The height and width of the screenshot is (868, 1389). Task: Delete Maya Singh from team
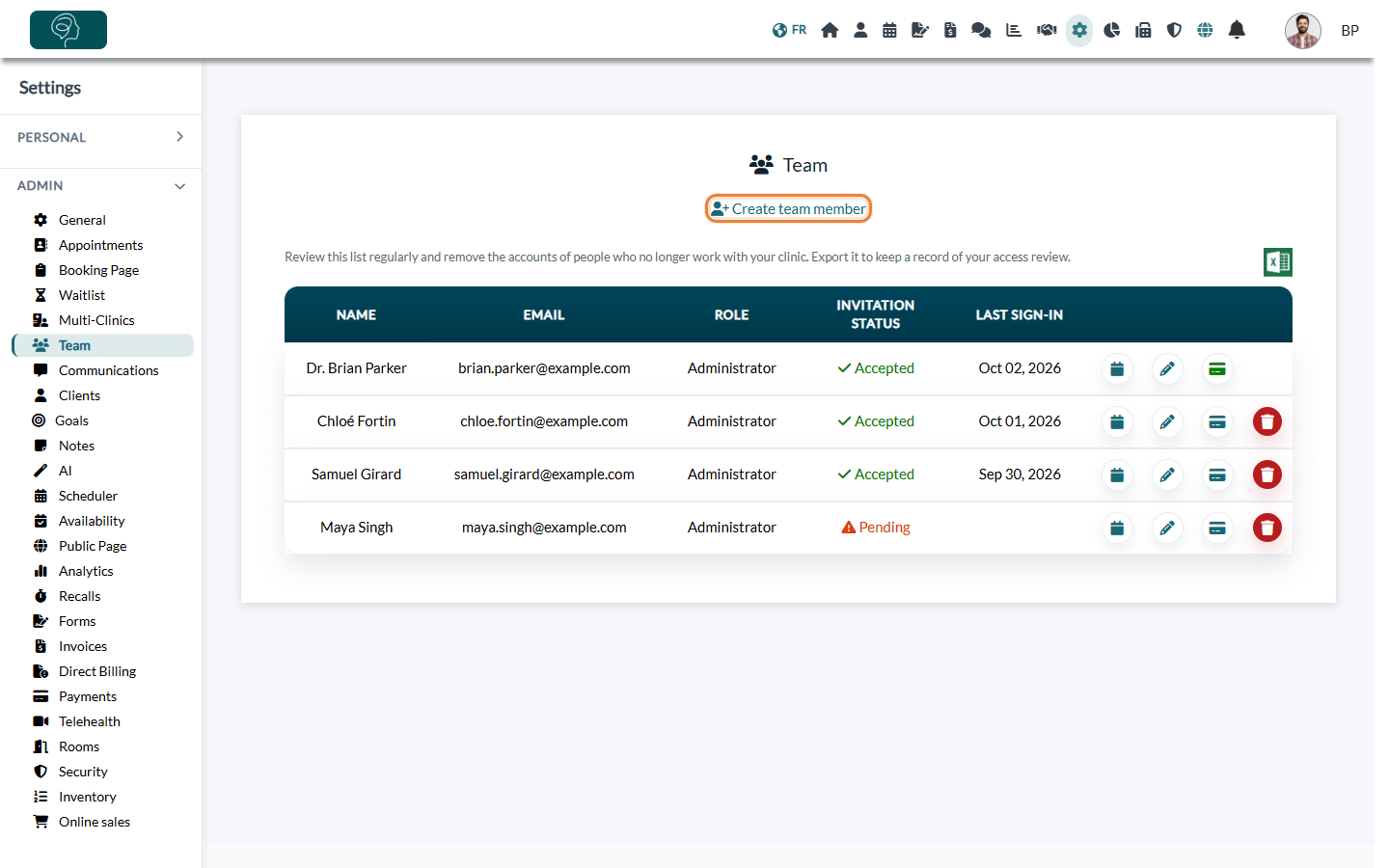click(x=1267, y=528)
